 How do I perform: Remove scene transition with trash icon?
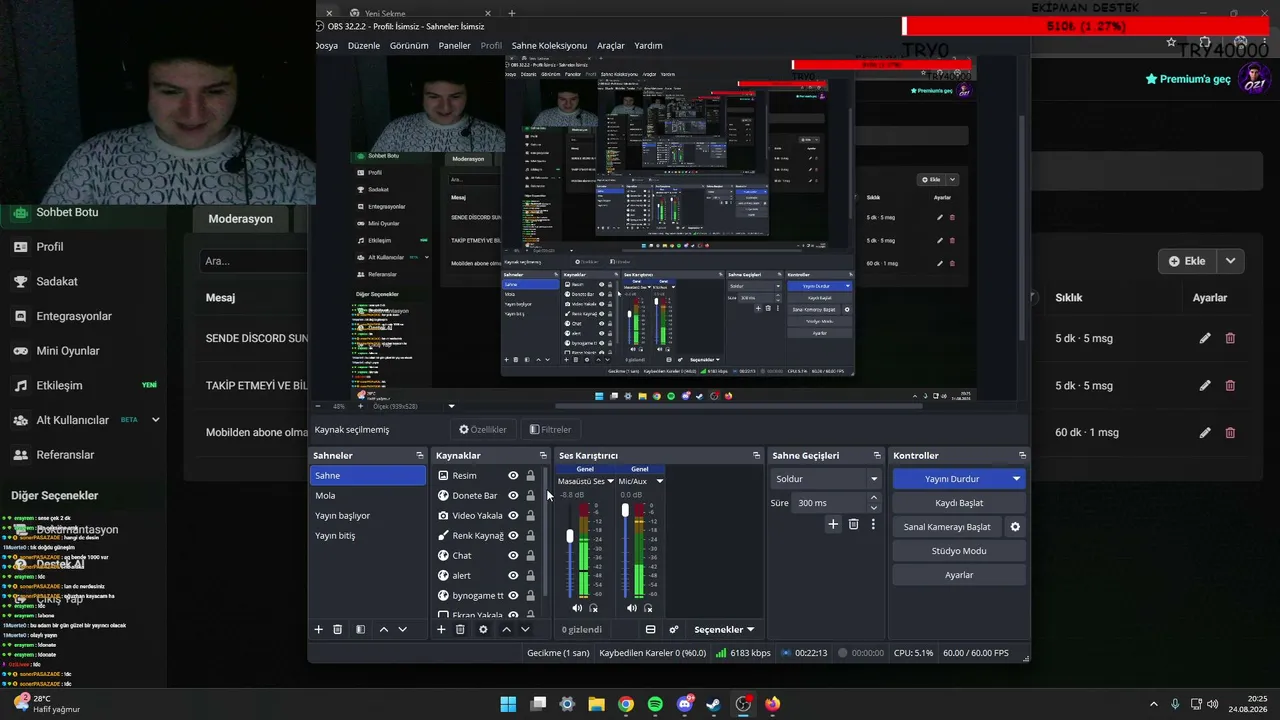coord(853,524)
